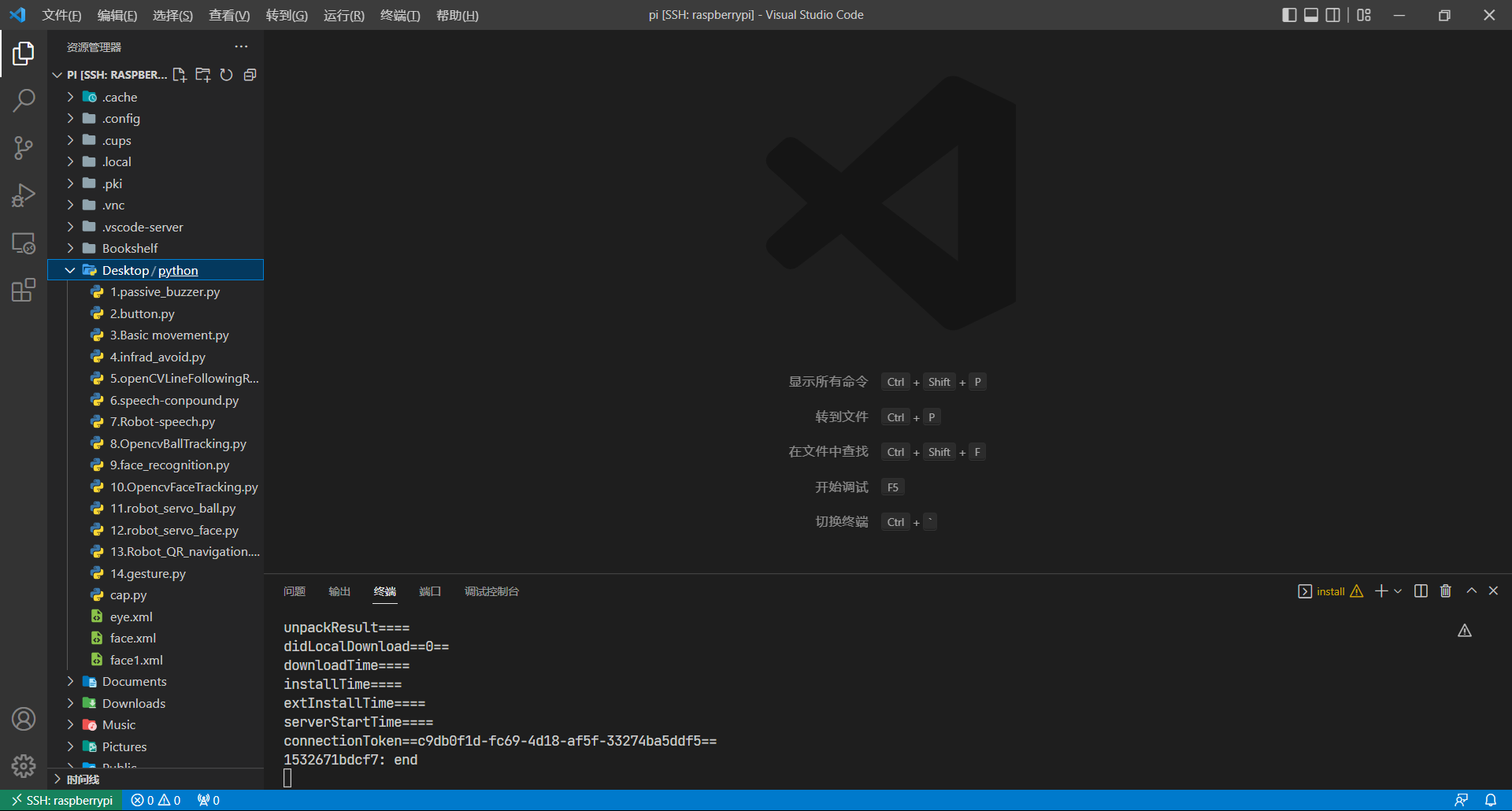1512x811 pixels.
Task: Open the Extensions view
Action: pos(24,291)
